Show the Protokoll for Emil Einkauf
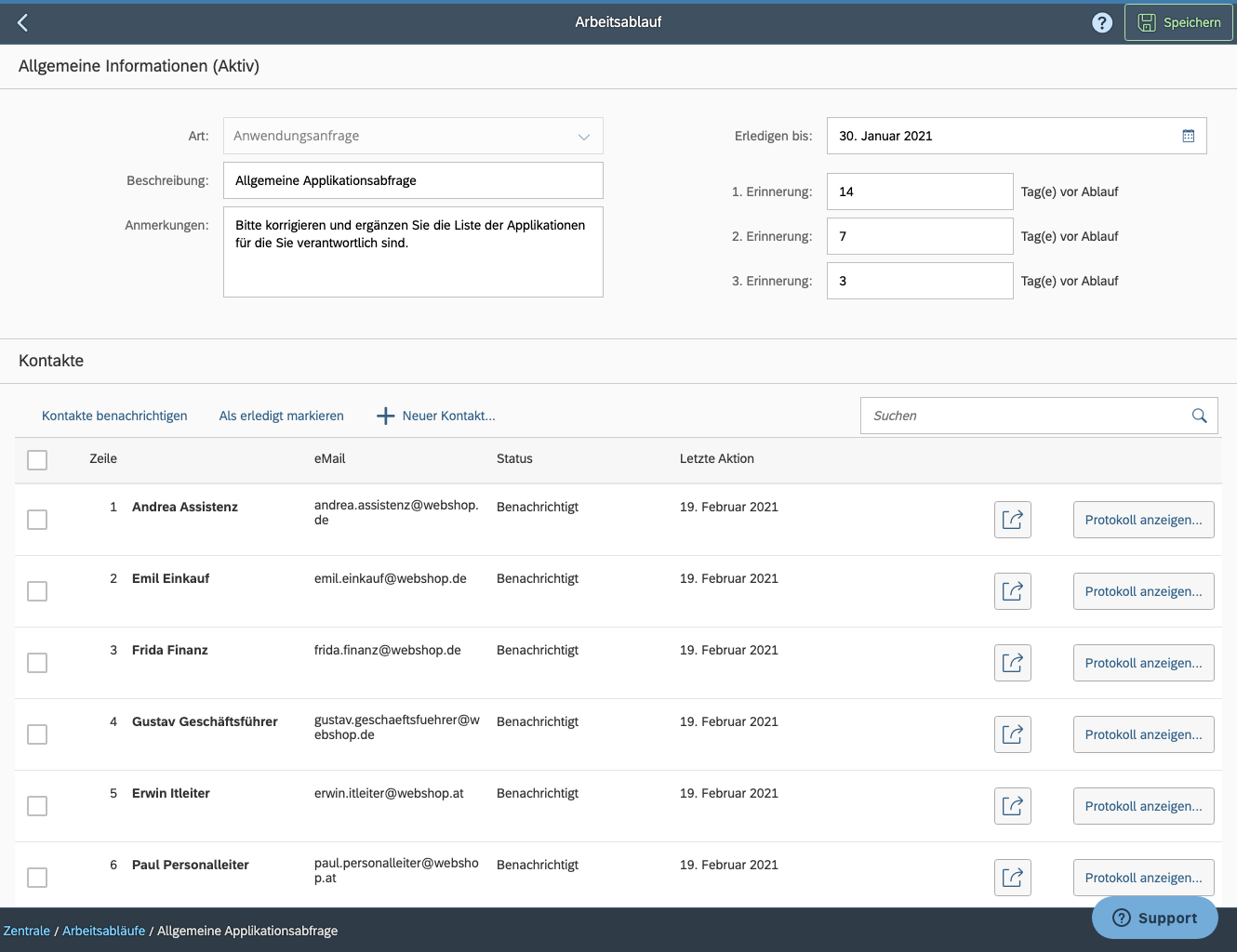Viewport: 1237px width, 952px height. 1143,590
